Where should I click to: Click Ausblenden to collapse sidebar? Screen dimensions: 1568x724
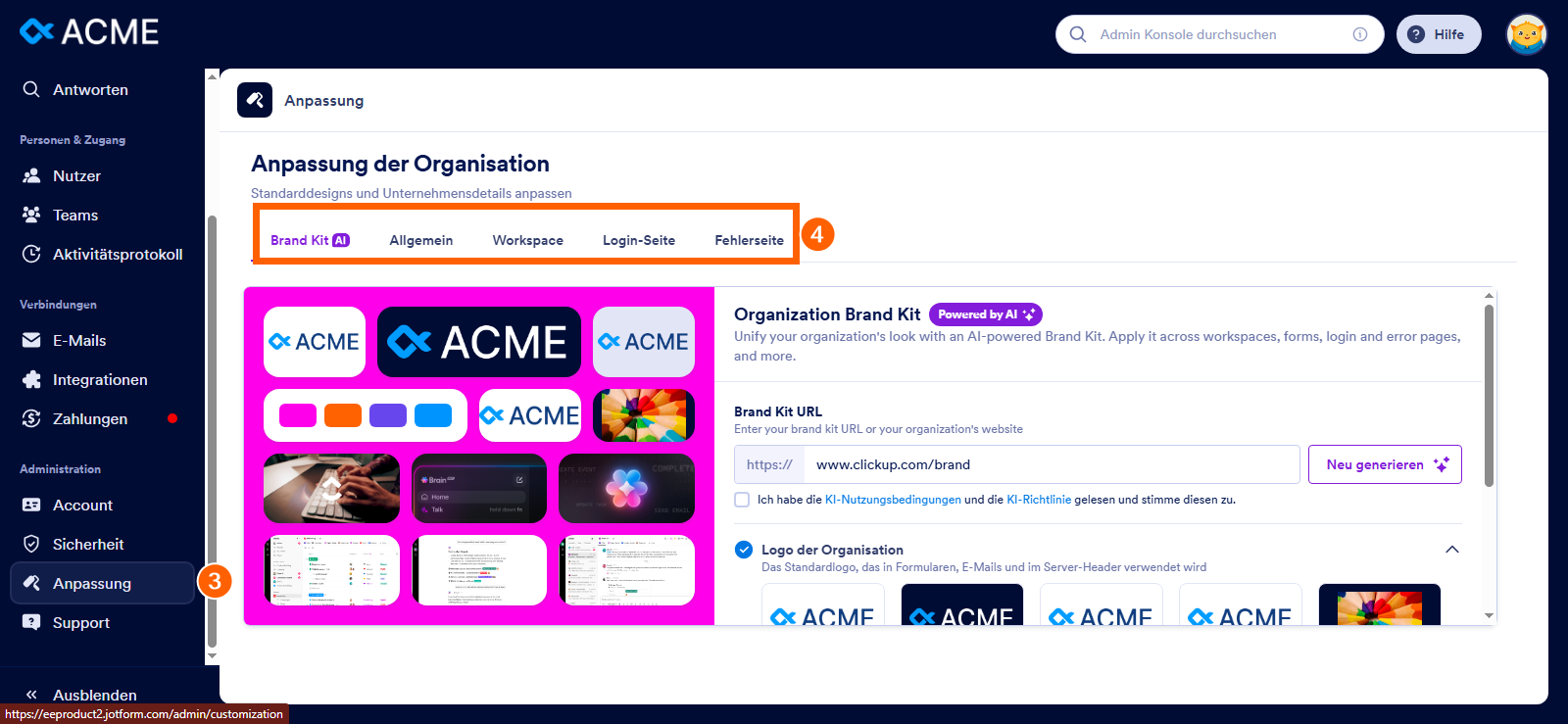pyautogui.click(x=94, y=695)
